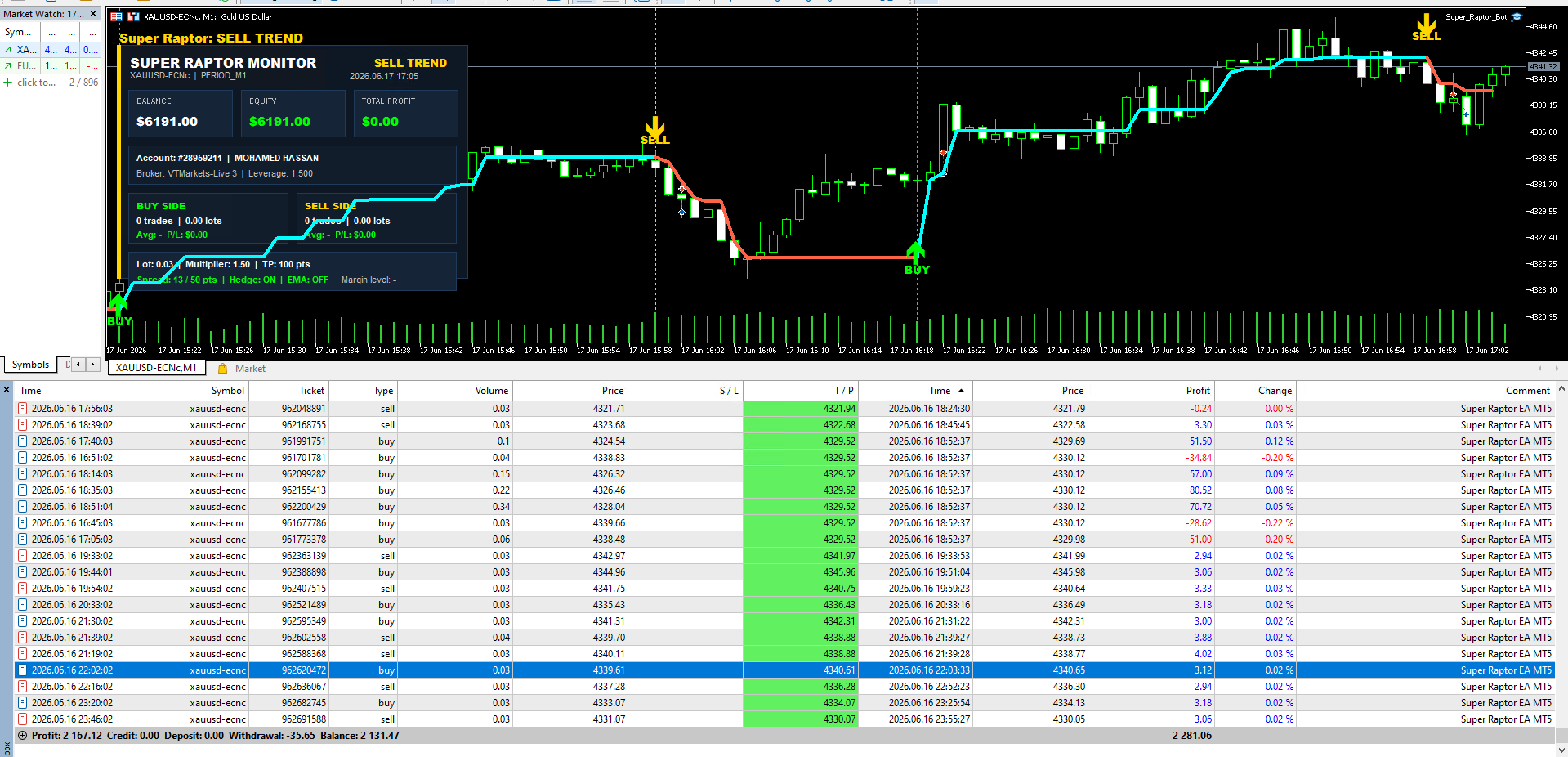Viewport: 1568px width, 757px height.
Task: Click row dated 2026.06.16 23:46:02
Action: [x=784, y=719]
